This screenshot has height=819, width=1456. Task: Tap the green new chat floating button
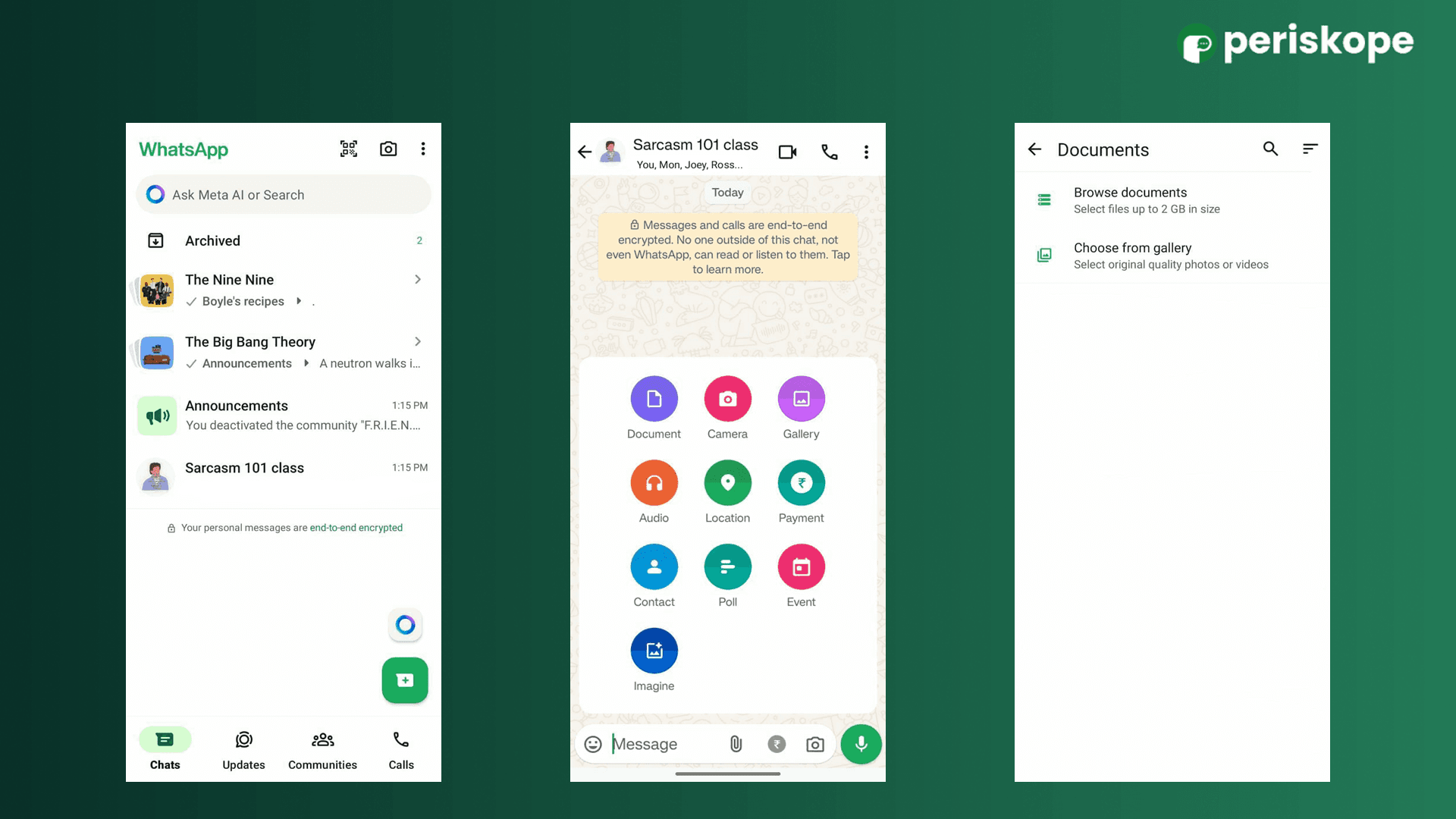click(404, 680)
